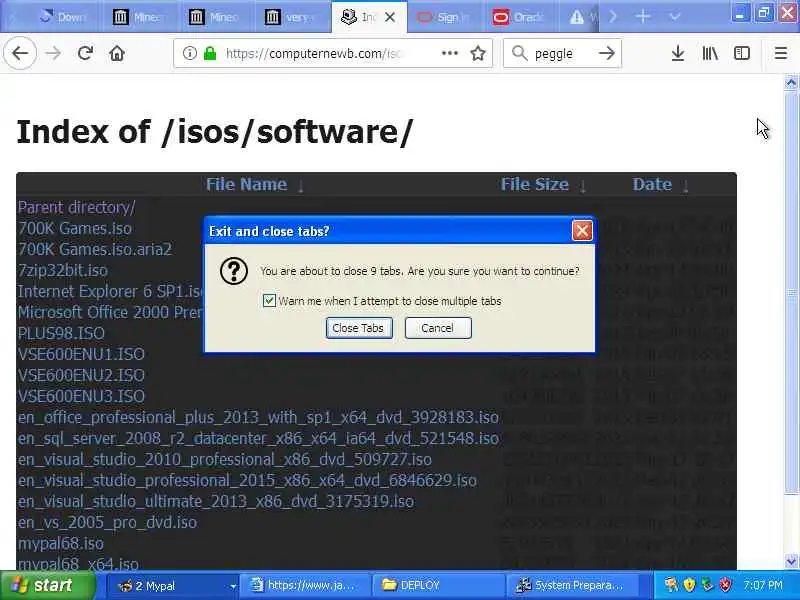
Task: Toggle the sidebar icon
Action: [741, 53]
